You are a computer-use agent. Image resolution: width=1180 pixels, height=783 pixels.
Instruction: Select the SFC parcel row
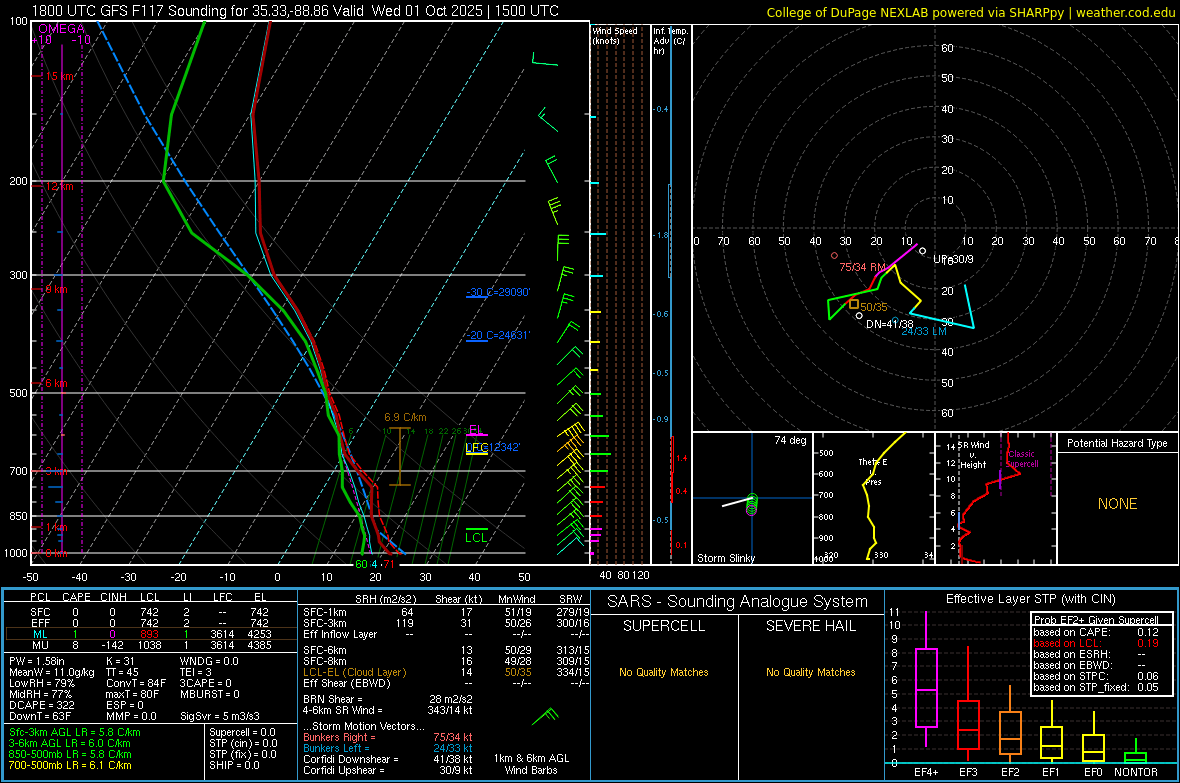coord(151,612)
